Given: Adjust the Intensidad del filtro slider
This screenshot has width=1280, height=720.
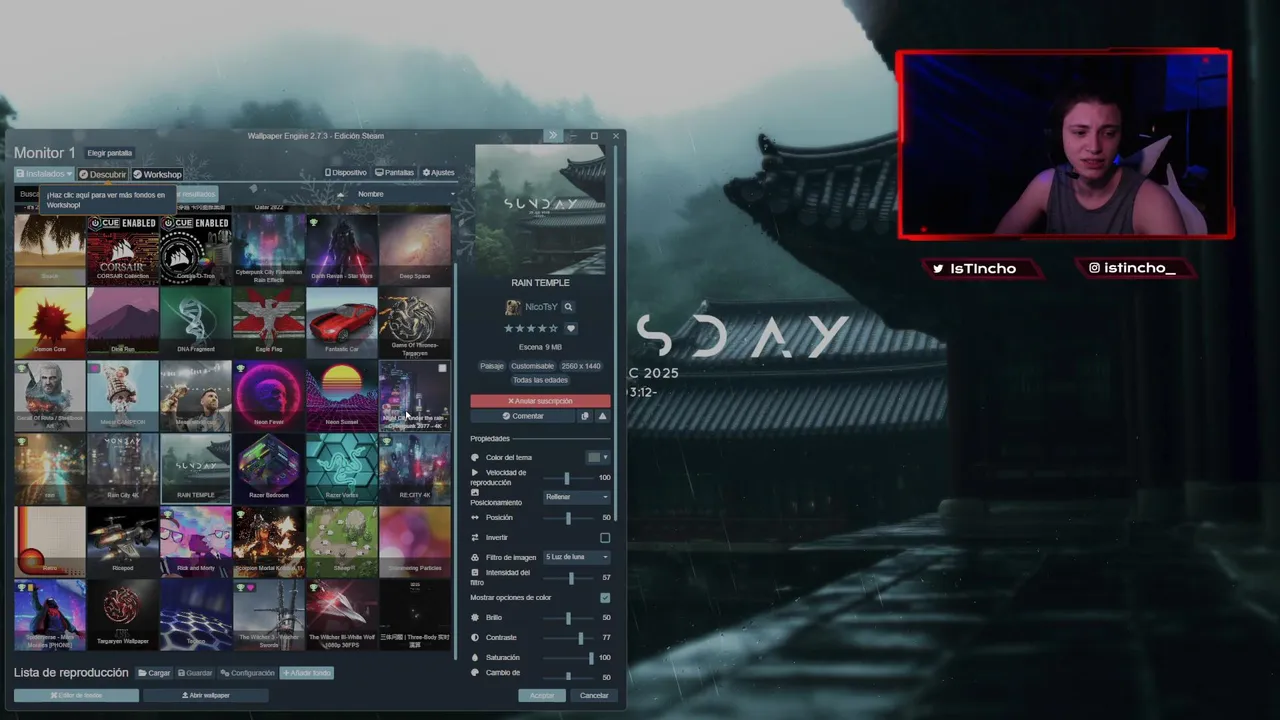Looking at the screenshot, I should pos(570,578).
